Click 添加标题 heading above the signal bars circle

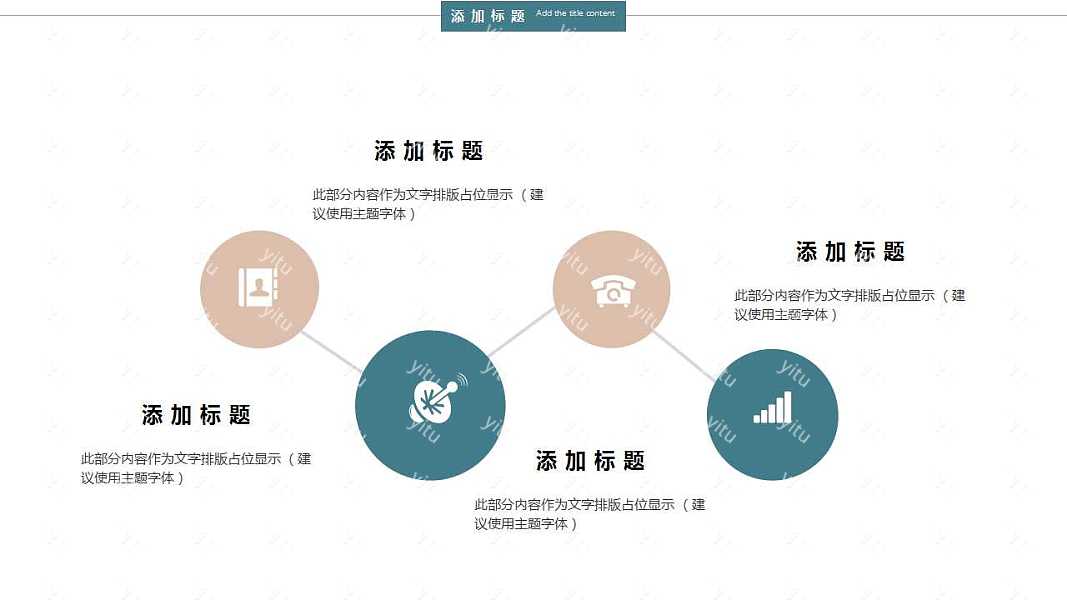coord(850,252)
